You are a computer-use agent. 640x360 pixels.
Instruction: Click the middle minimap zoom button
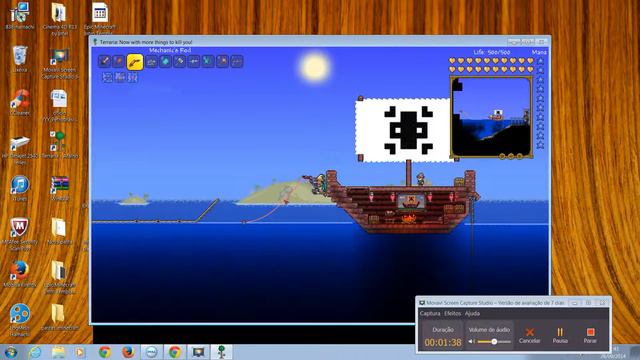point(511,156)
